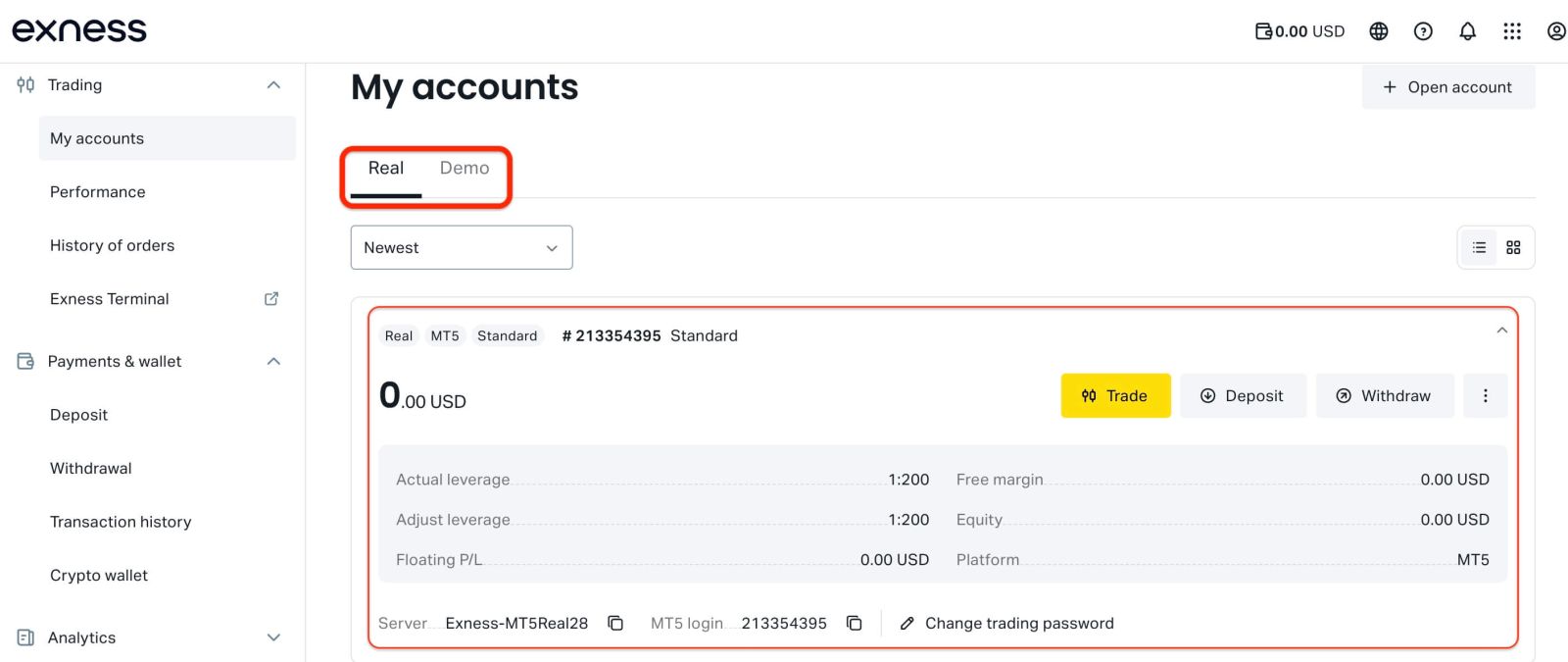Viewport: 1568px width, 662px height.
Task: Open notifications bell icon
Action: pos(1467,31)
